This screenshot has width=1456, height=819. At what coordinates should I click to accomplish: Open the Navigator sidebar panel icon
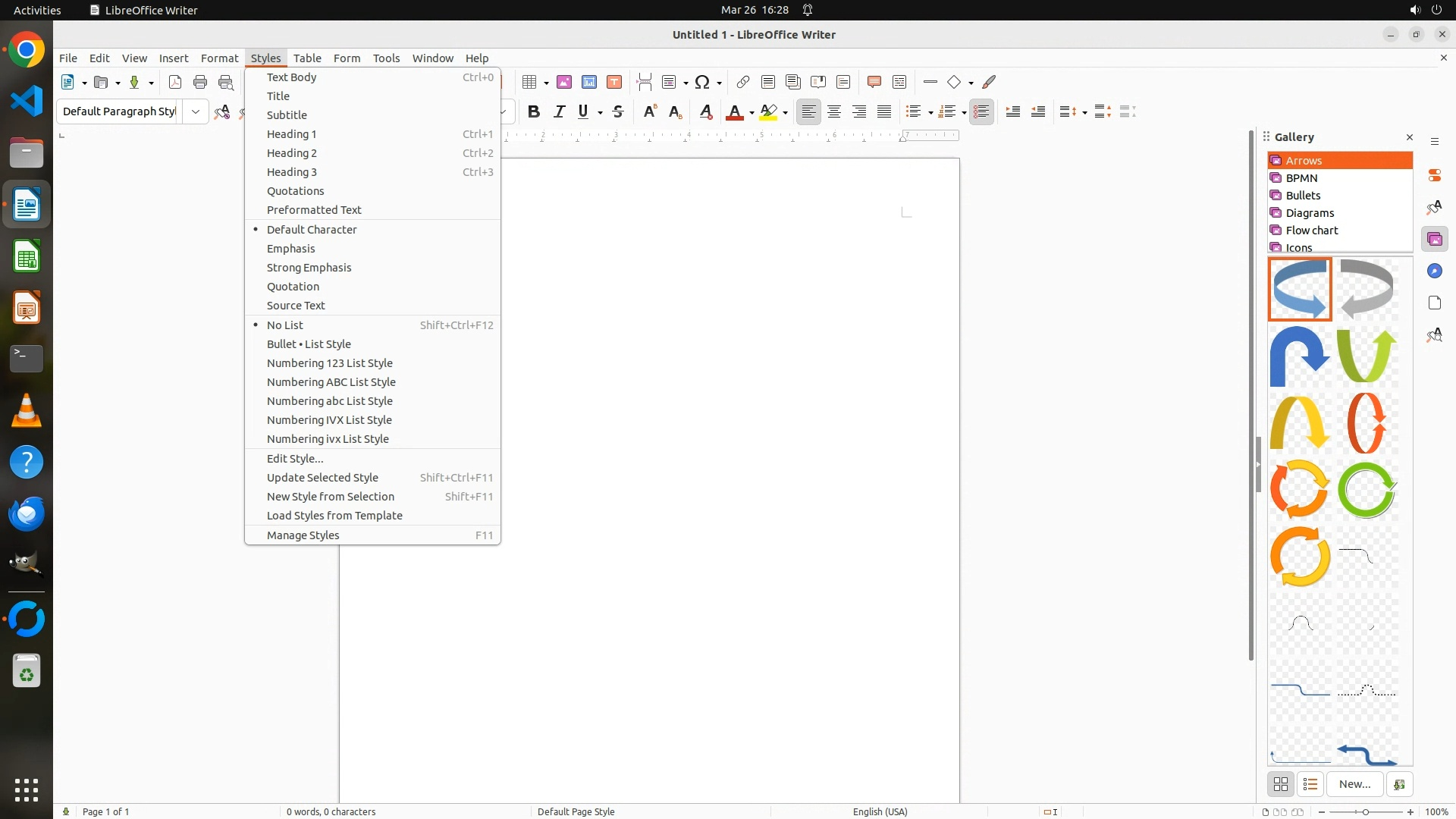pos(1434,271)
